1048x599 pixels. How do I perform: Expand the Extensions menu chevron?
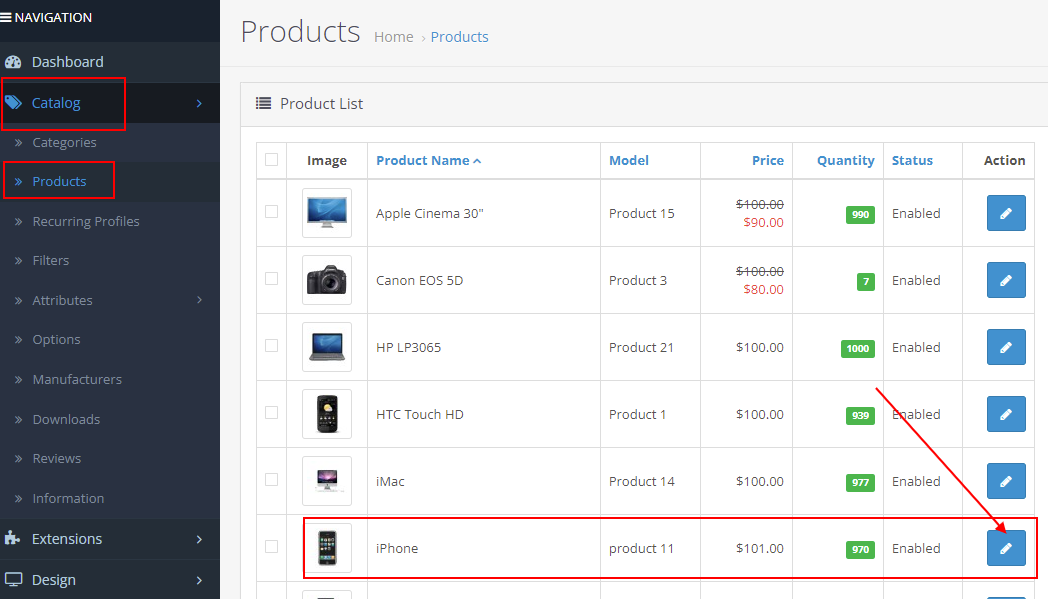coord(199,539)
